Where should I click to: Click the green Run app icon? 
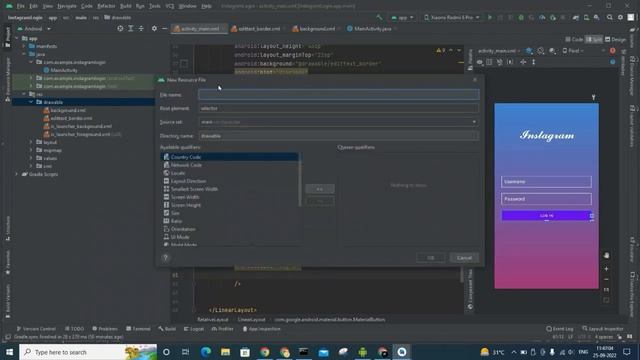490,18
